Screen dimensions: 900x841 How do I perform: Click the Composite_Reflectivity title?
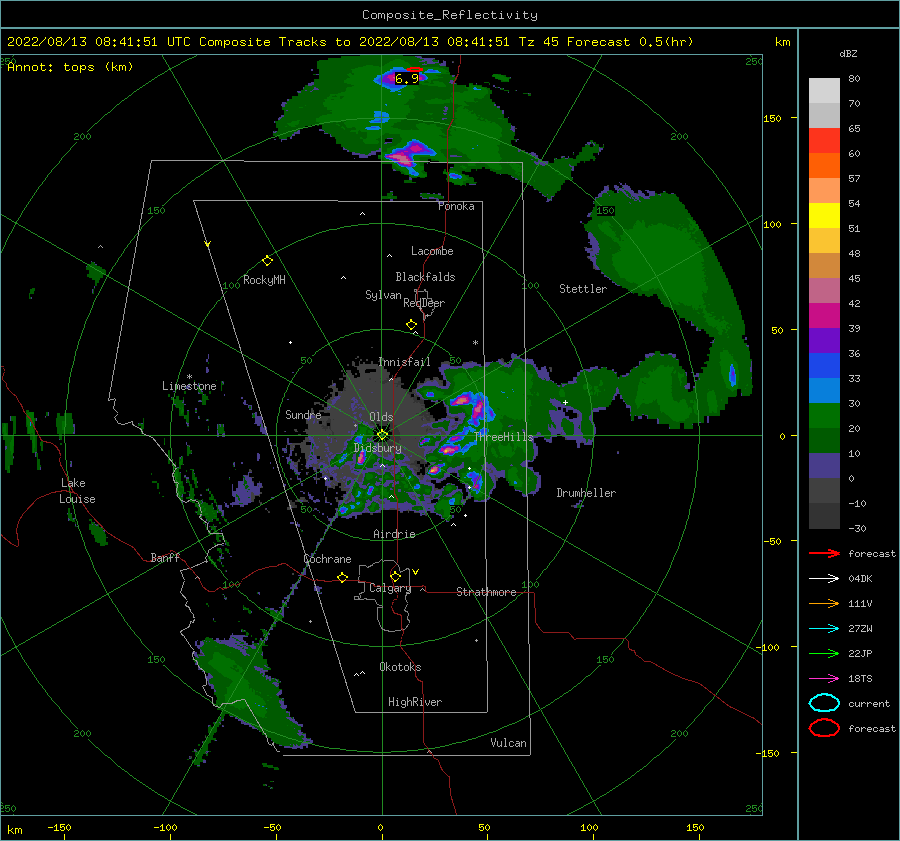(449, 15)
